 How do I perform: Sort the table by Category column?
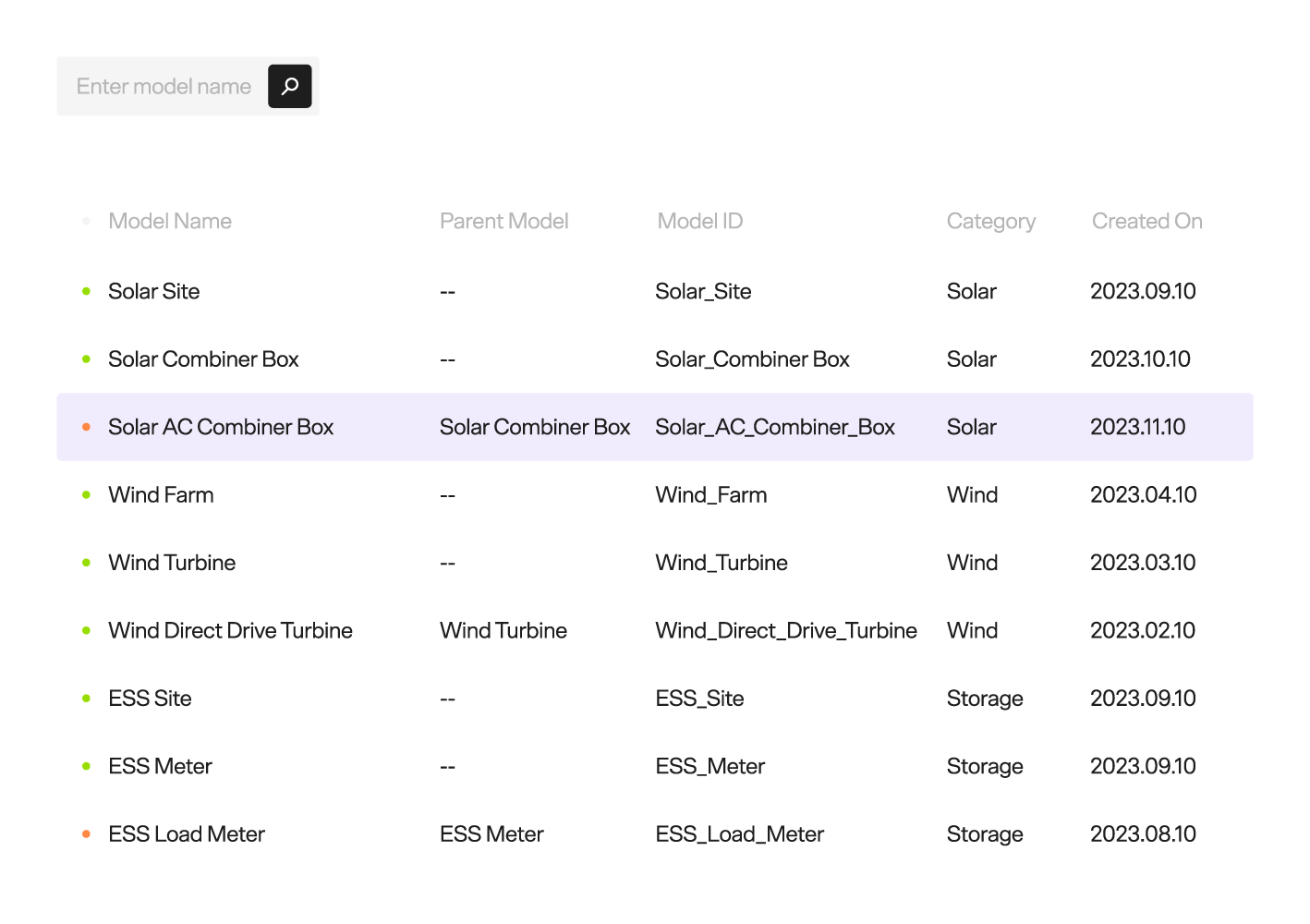(x=990, y=221)
